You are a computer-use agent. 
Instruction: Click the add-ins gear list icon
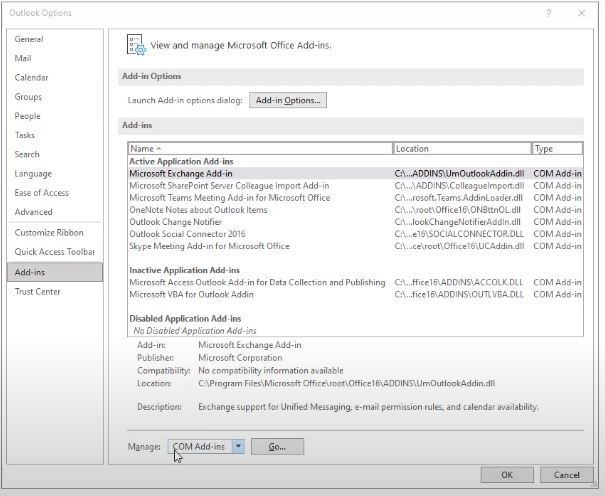(136, 45)
